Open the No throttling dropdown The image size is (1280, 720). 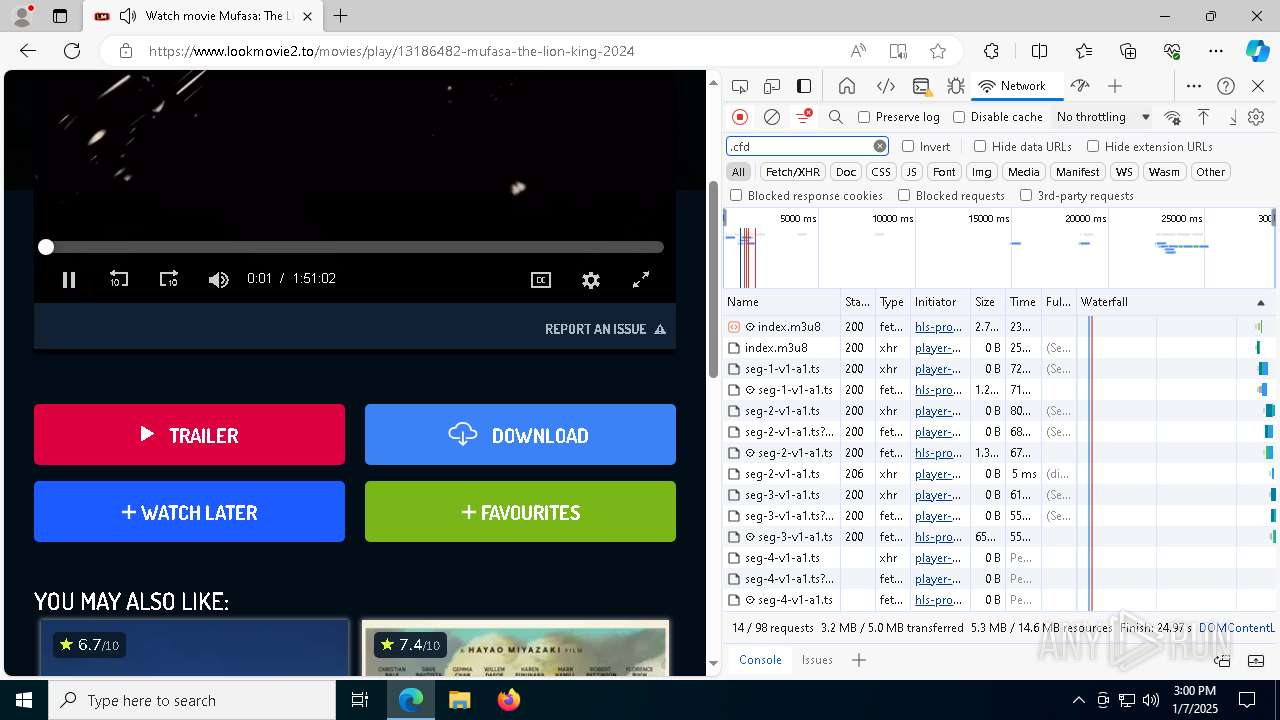point(1103,117)
